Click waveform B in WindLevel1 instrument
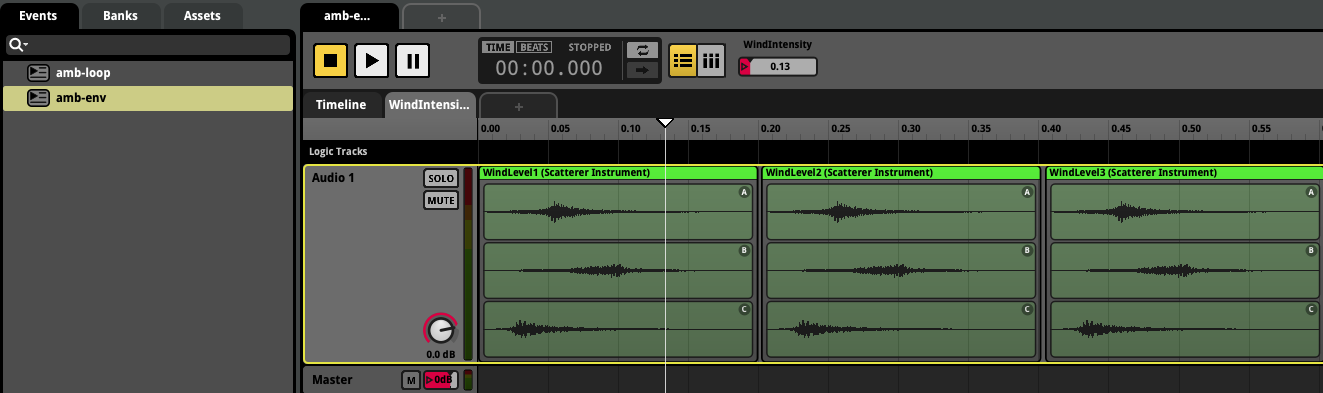Viewport: 1323px width, 393px height. [619, 270]
